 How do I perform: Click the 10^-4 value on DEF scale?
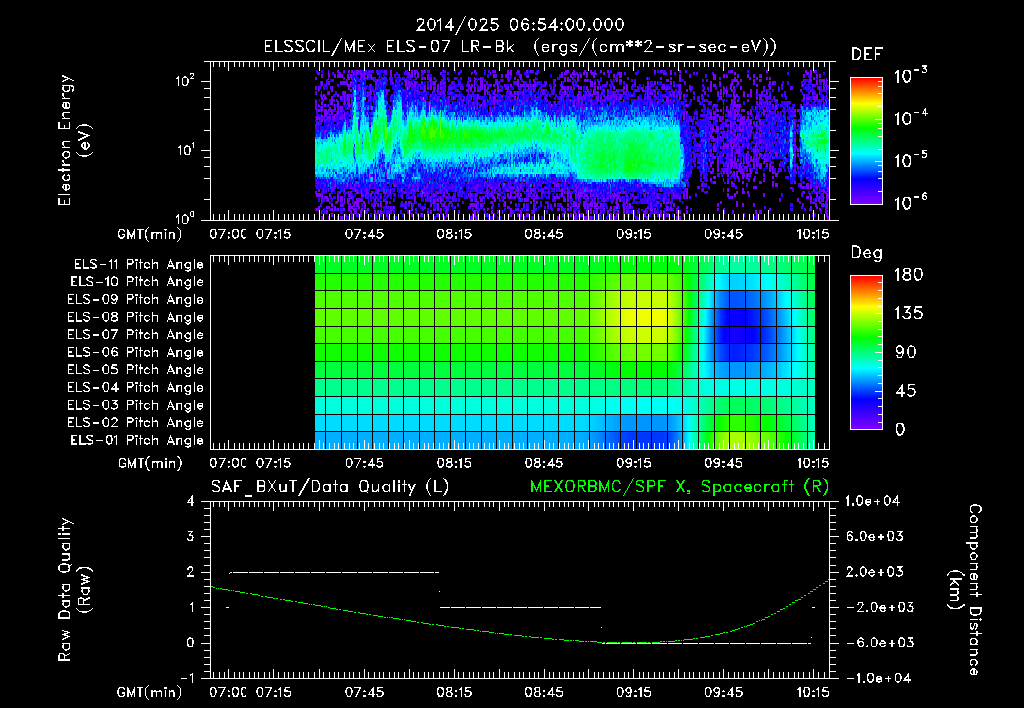click(x=910, y=118)
